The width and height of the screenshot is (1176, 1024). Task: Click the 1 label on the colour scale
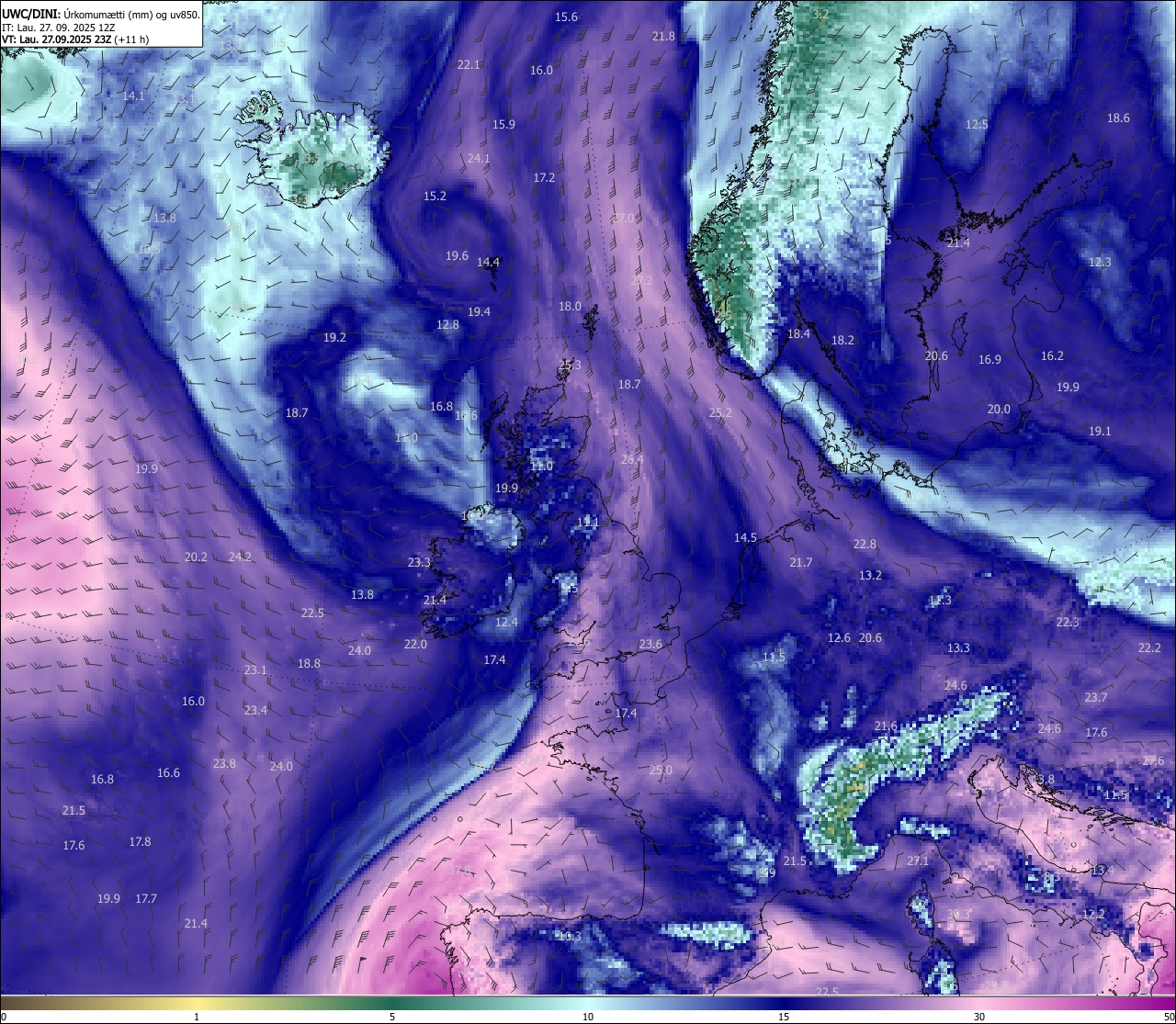click(197, 1017)
